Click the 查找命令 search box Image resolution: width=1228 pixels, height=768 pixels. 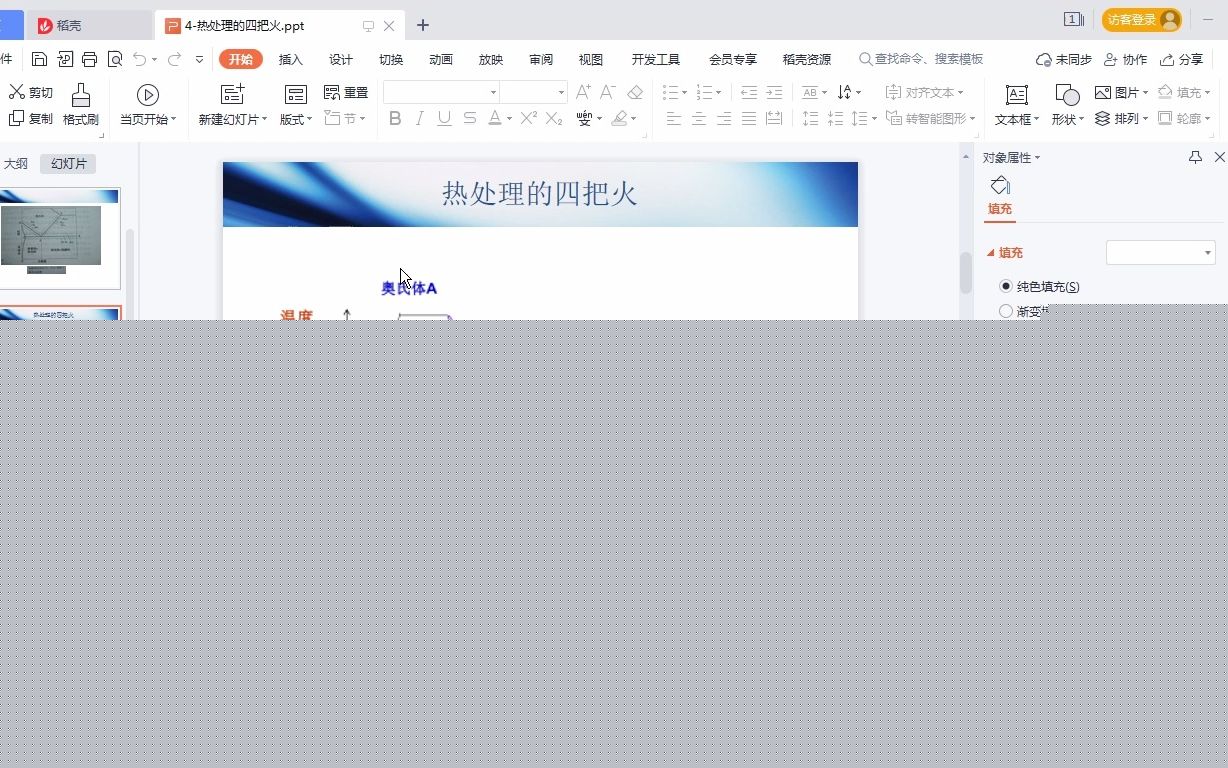921,59
